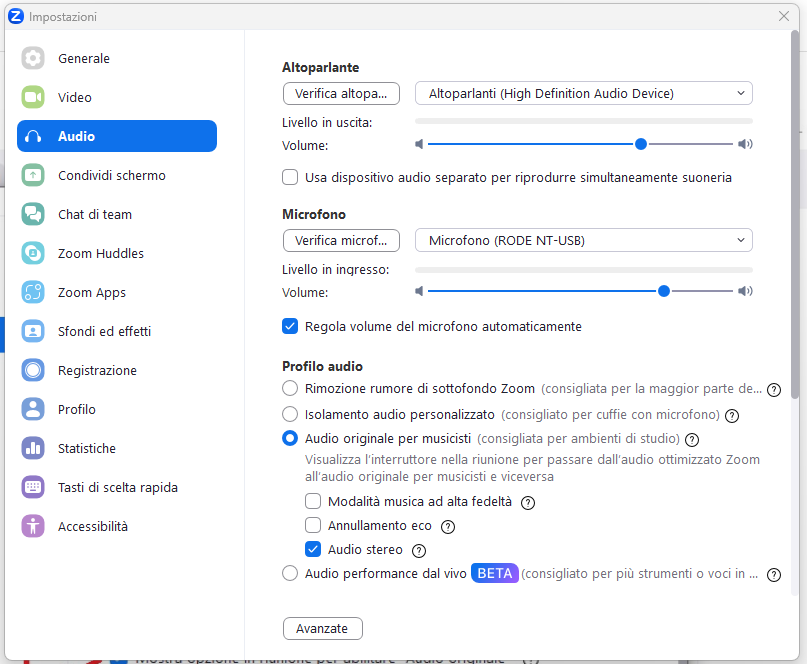Screen dimensions: 807x664
Task: Go to the Profilo section
Action: pyautogui.click(x=117, y=409)
